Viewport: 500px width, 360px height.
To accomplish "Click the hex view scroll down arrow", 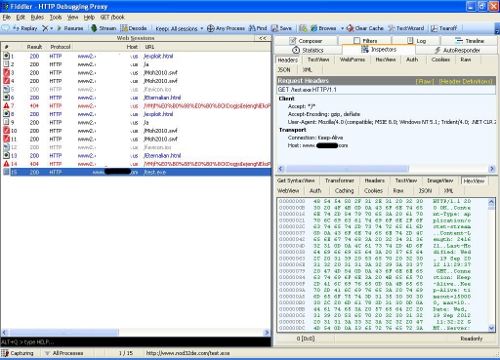I will 491,328.
